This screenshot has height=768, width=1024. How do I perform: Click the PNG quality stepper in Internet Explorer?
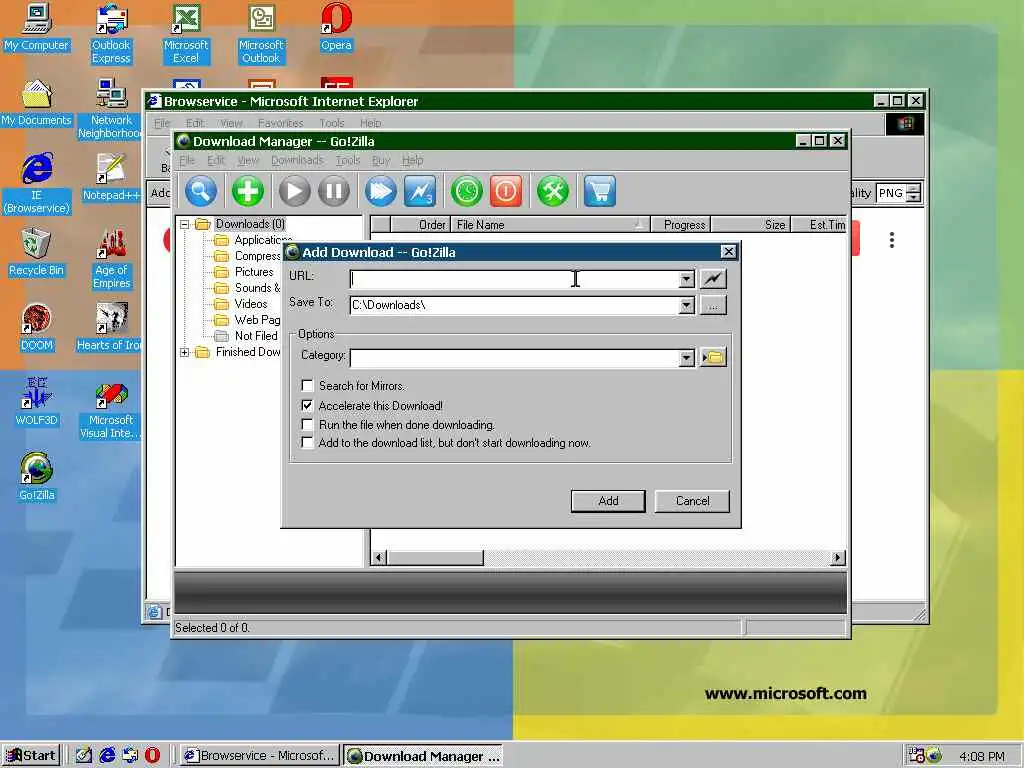tap(914, 193)
